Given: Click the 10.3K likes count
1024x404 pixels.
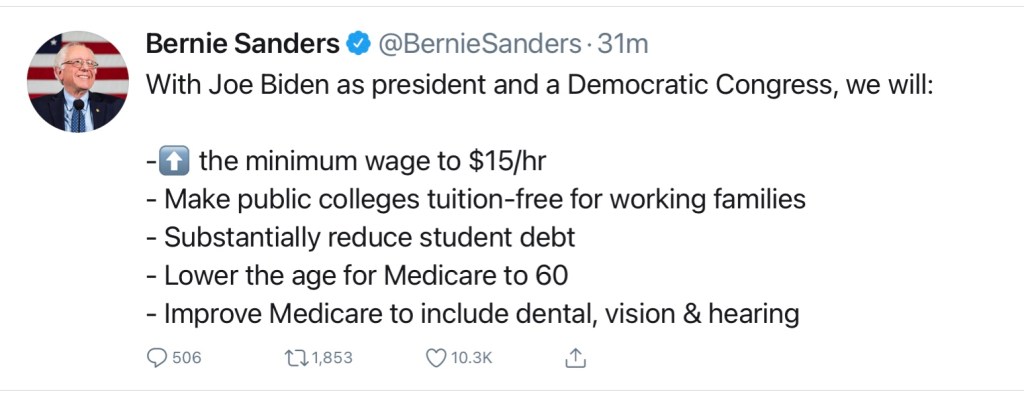Looking at the screenshot, I should point(472,358).
